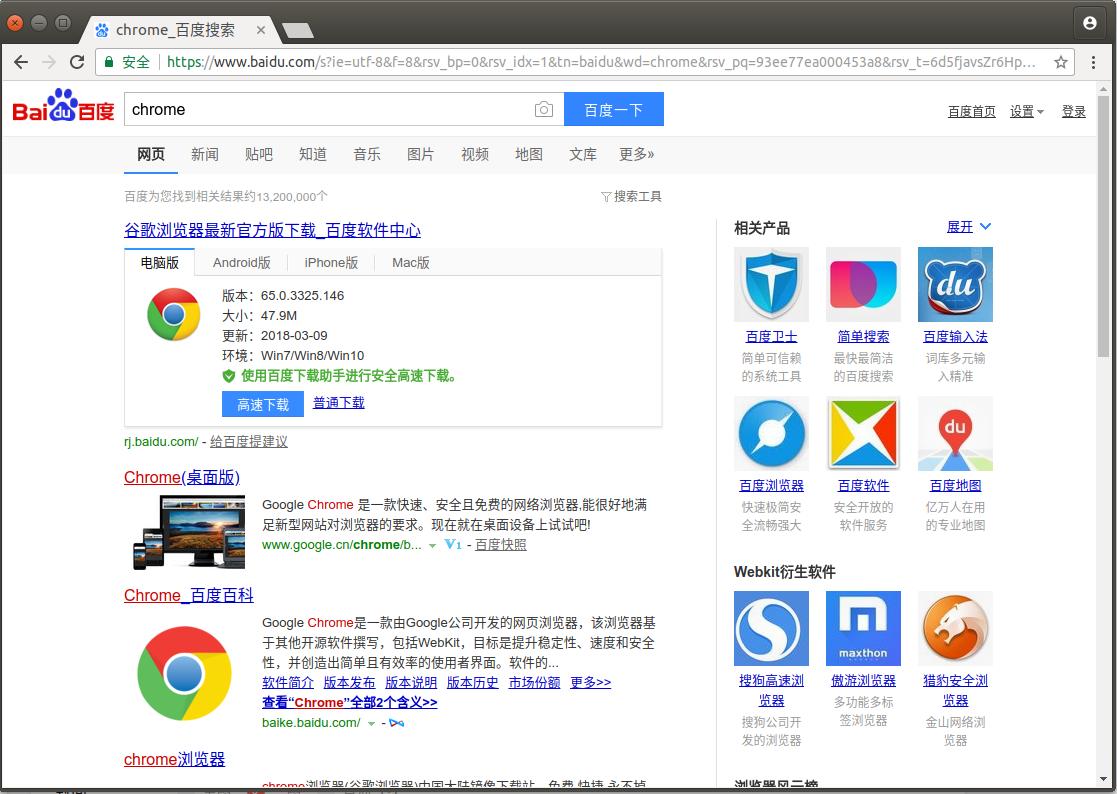Click the 猎豹安全浏览器 leopard icon
The height and width of the screenshot is (794, 1117).
pos(955,628)
